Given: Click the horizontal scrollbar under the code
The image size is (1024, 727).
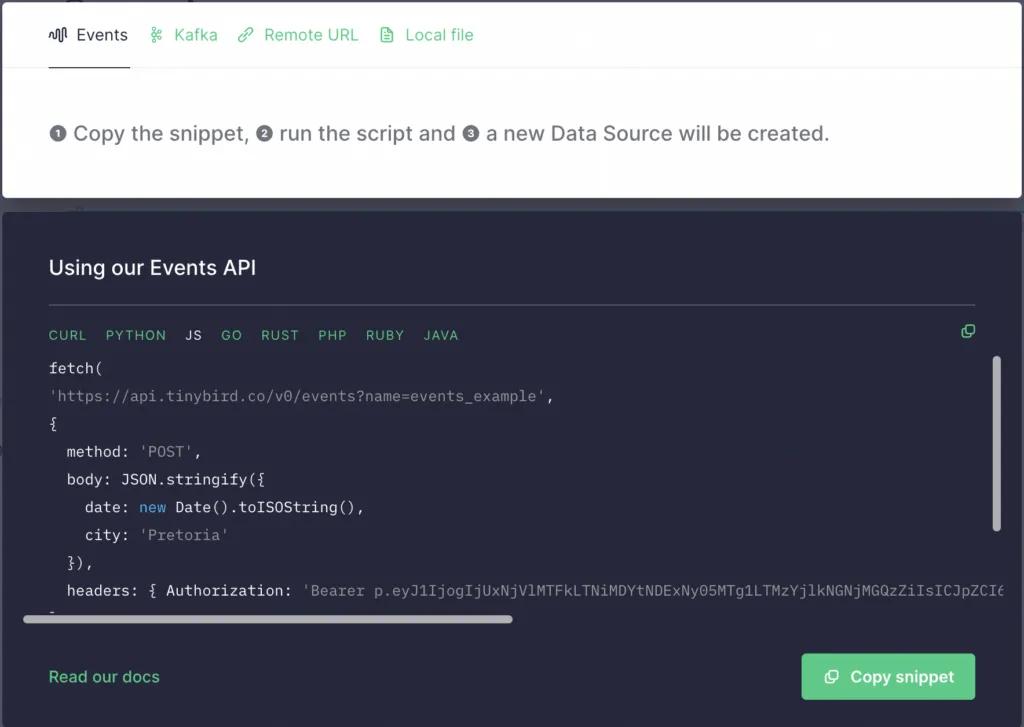Looking at the screenshot, I should point(268,619).
